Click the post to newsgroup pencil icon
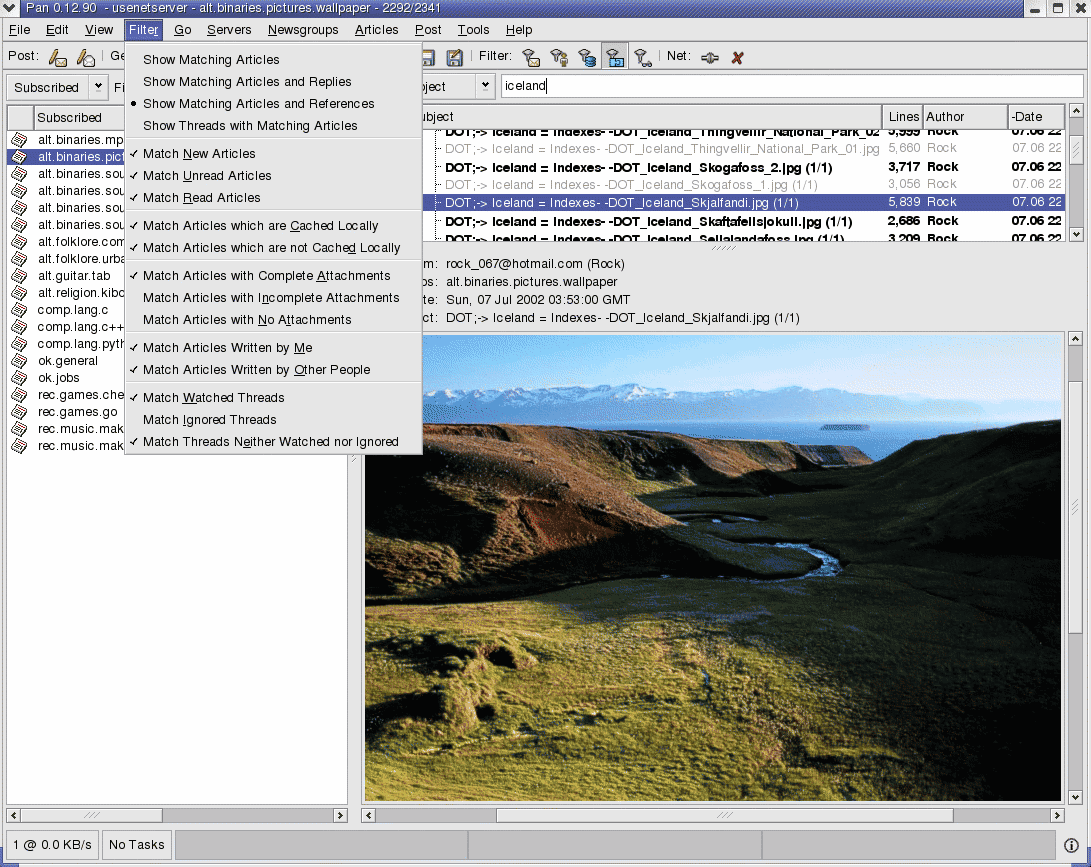 [58, 57]
